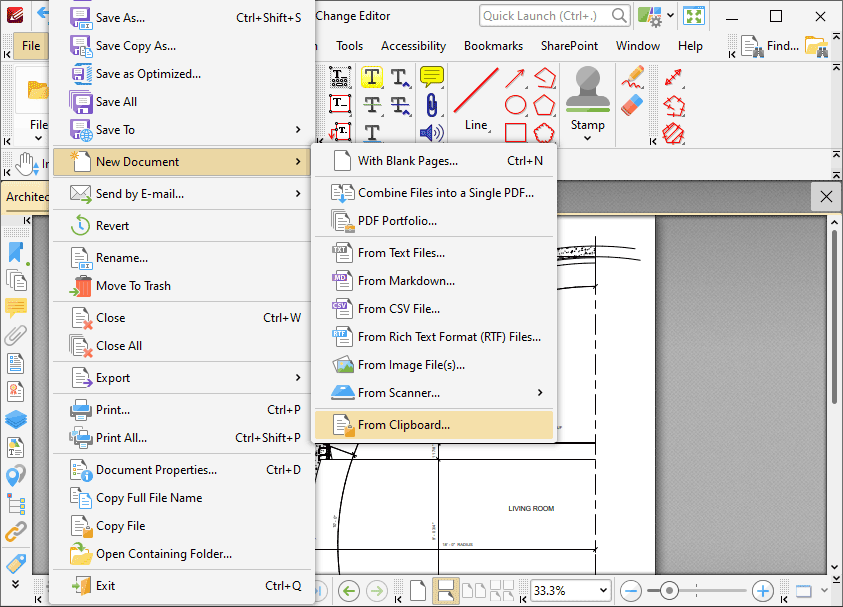843x607 pixels.
Task: Select the Oval shape tool
Action: click(515, 105)
